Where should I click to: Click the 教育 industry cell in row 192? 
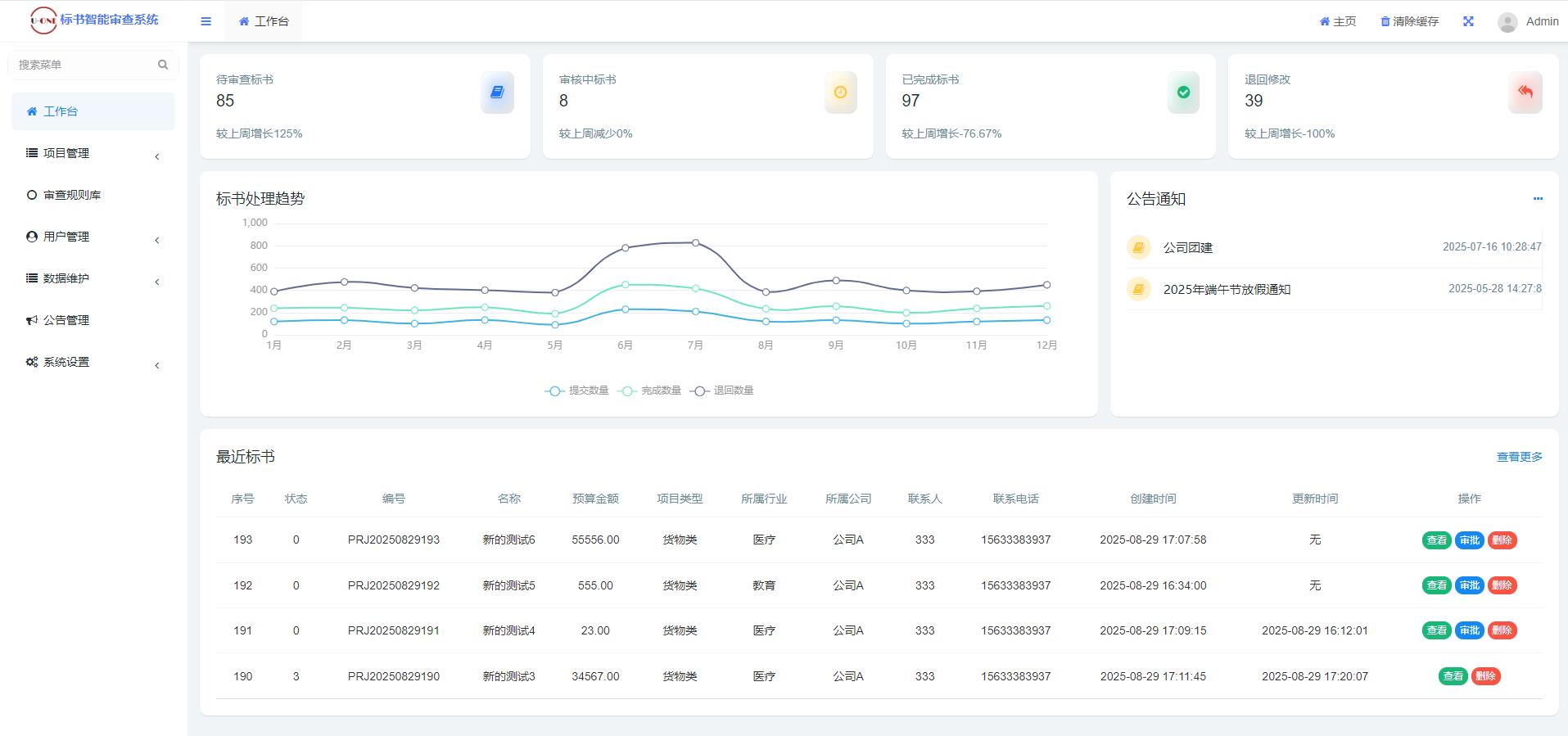pyautogui.click(x=764, y=585)
